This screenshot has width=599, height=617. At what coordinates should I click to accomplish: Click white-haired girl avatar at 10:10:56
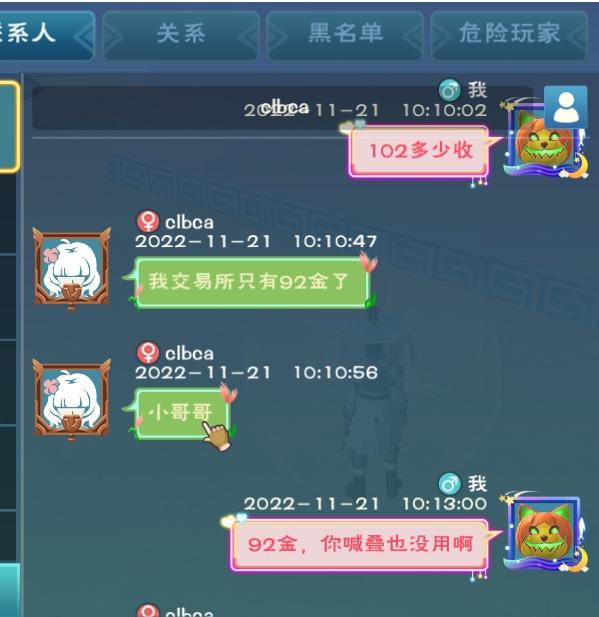[71, 400]
